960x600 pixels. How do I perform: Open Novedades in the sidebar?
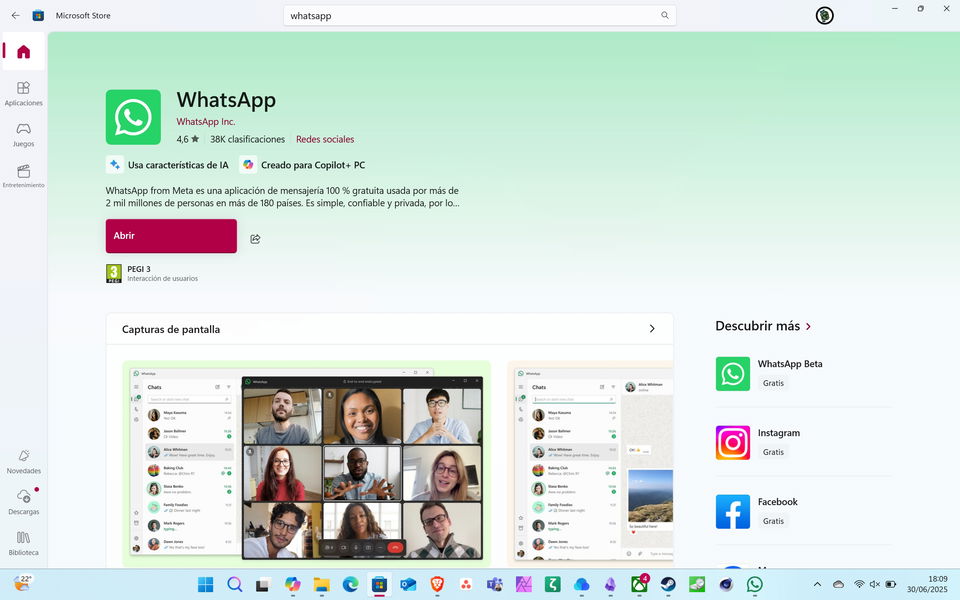[x=23, y=461]
